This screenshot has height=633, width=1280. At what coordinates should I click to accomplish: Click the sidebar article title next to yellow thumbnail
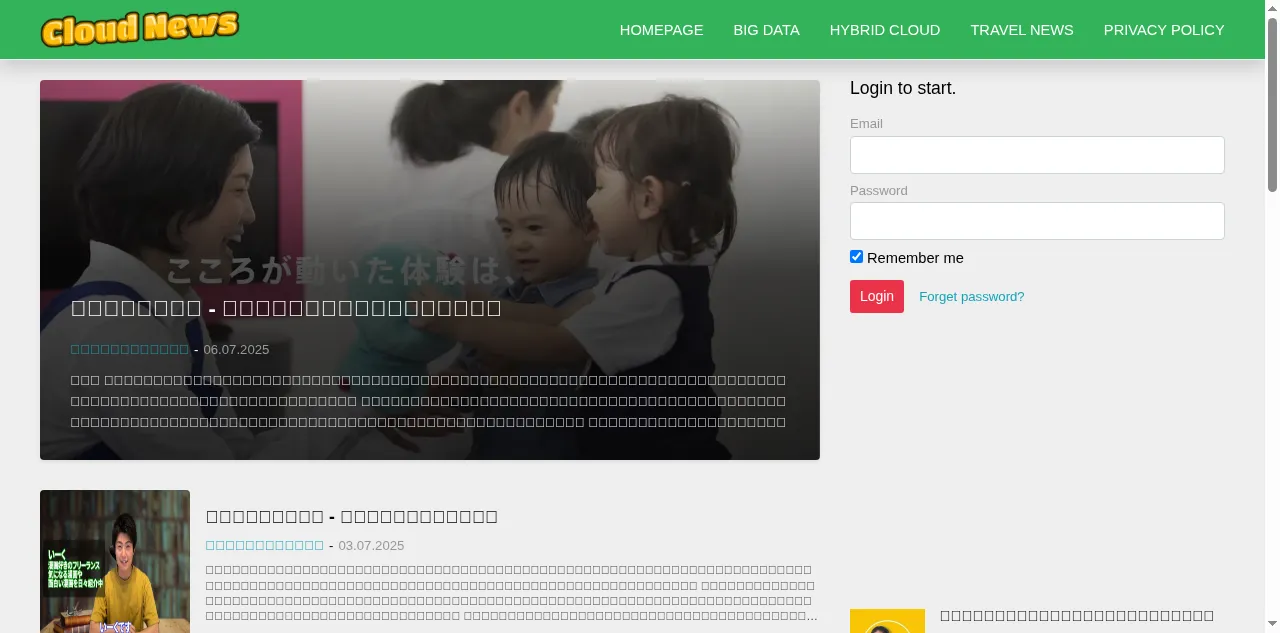click(1077, 616)
